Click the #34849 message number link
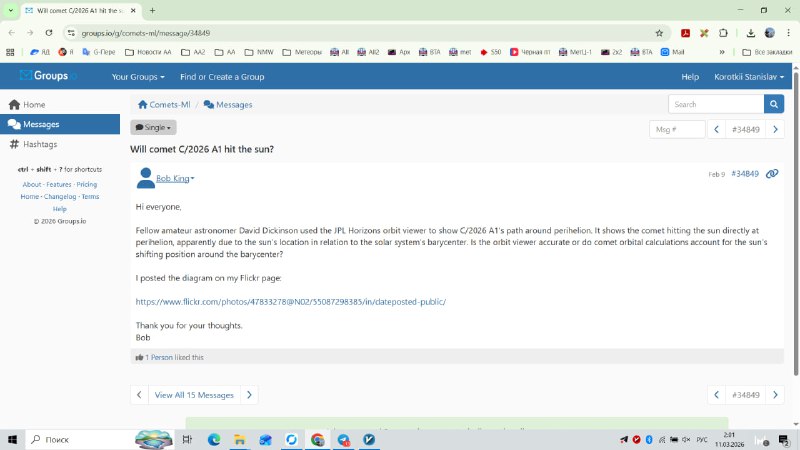The width and height of the screenshot is (800, 450). tap(745, 174)
